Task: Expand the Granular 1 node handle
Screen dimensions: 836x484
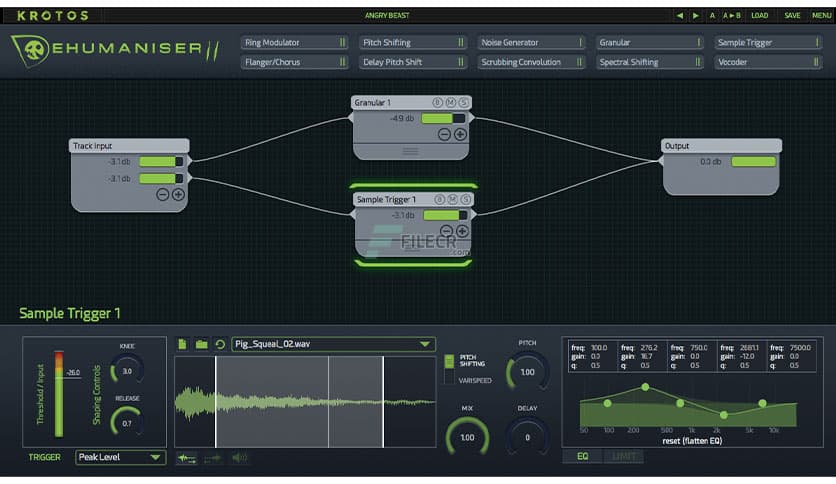Action: pyautogui.click(x=410, y=151)
